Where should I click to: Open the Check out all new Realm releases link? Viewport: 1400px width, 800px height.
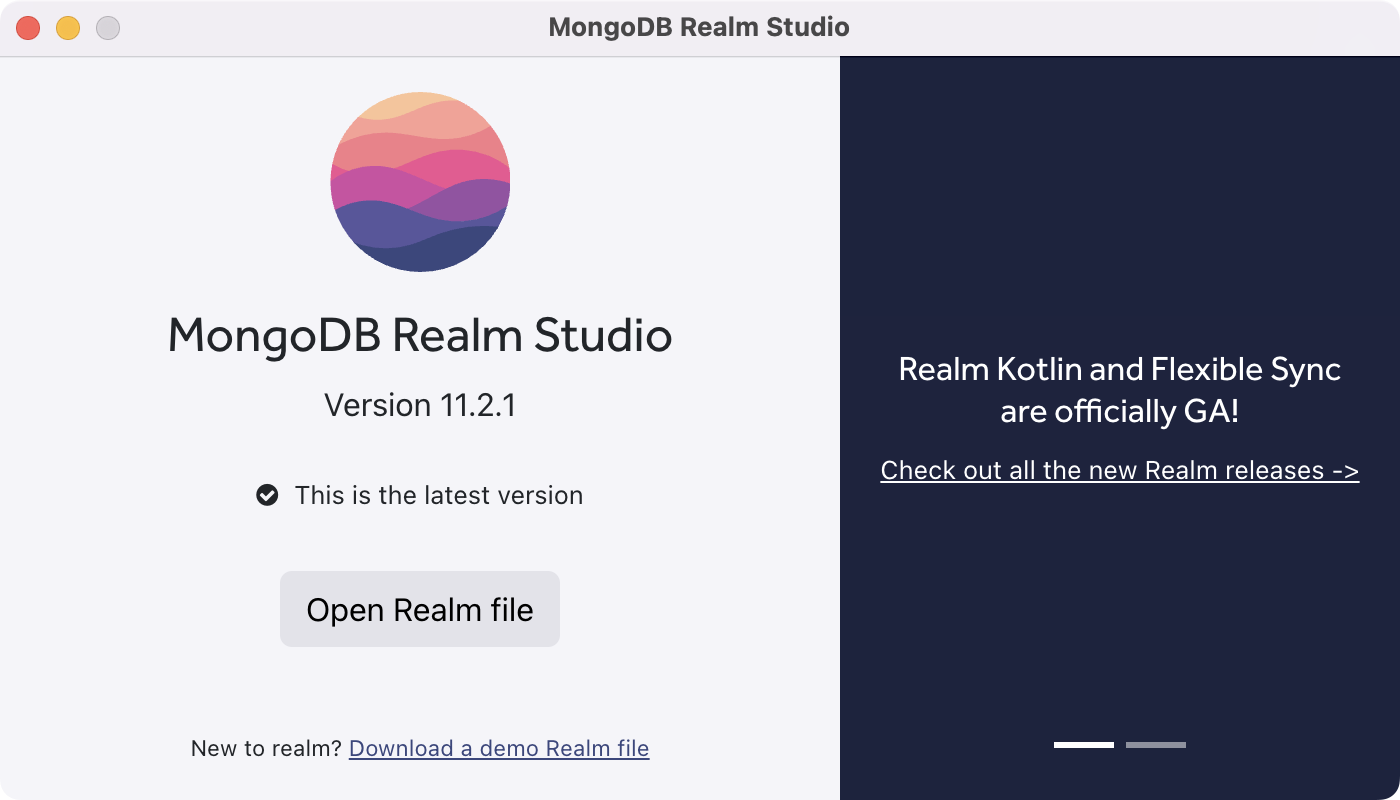1120,470
